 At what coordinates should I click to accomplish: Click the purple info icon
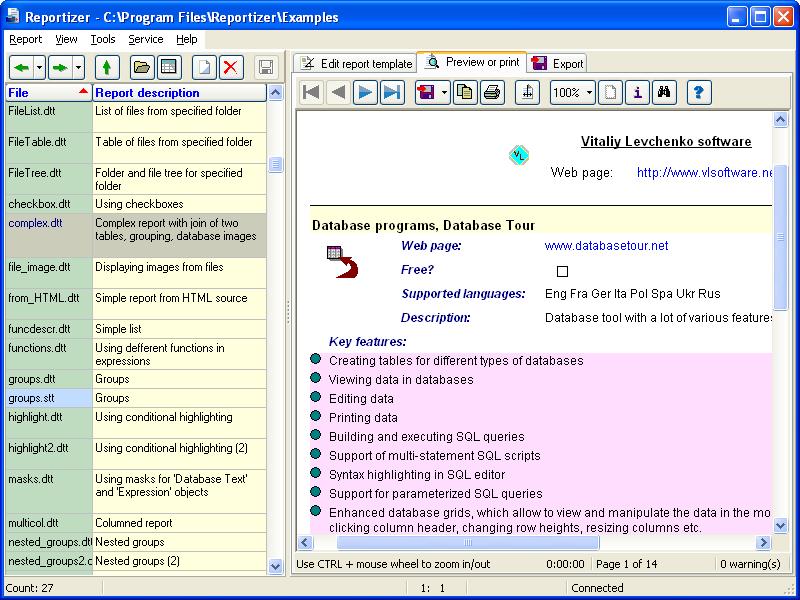637,93
